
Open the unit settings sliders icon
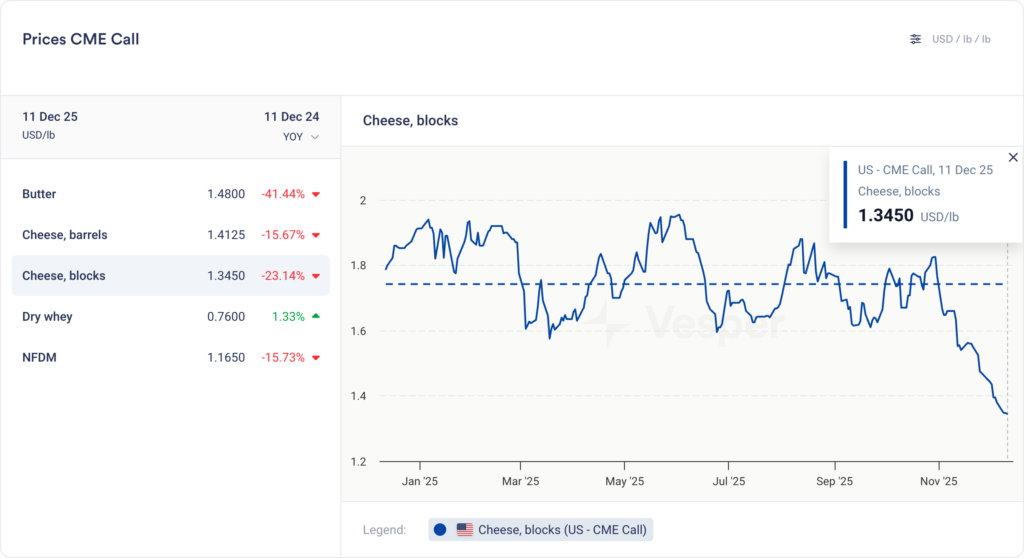(915, 39)
